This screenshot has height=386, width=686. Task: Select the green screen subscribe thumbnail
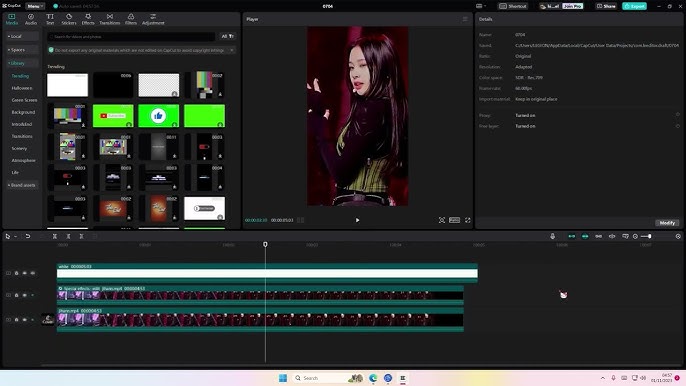(113, 116)
